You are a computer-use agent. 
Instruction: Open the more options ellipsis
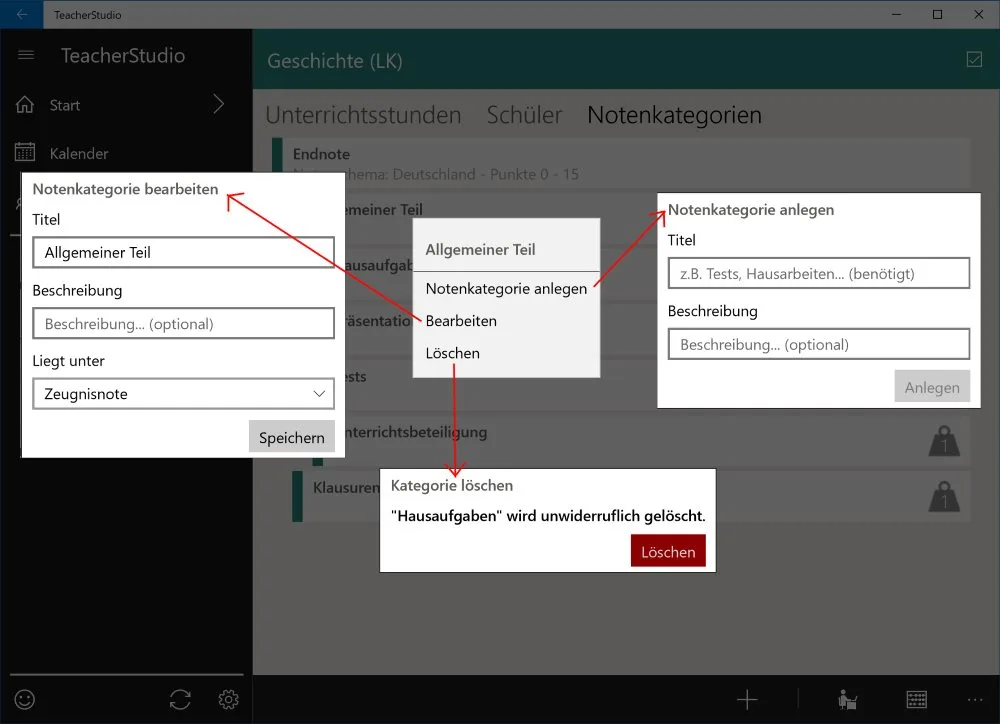tap(975, 700)
